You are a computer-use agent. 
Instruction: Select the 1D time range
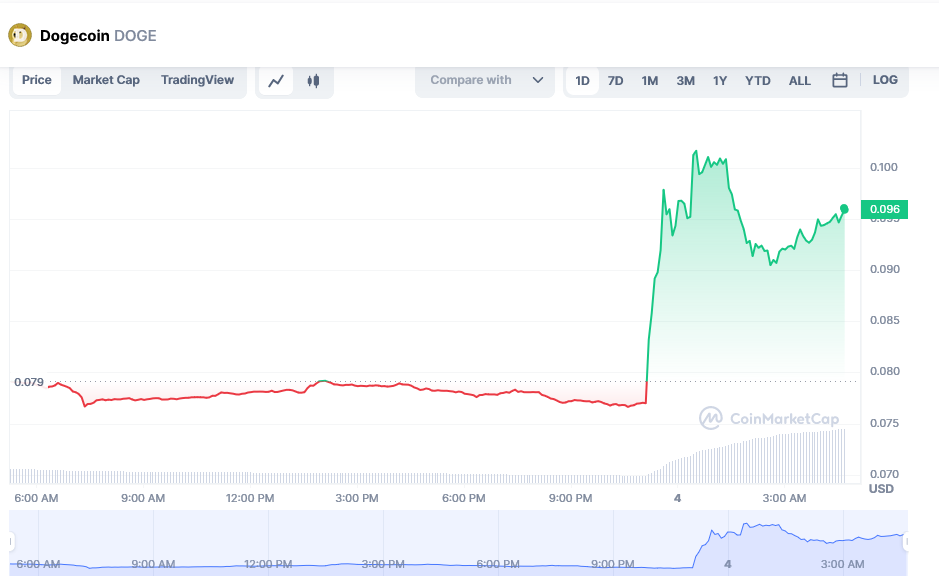[x=582, y=81]
